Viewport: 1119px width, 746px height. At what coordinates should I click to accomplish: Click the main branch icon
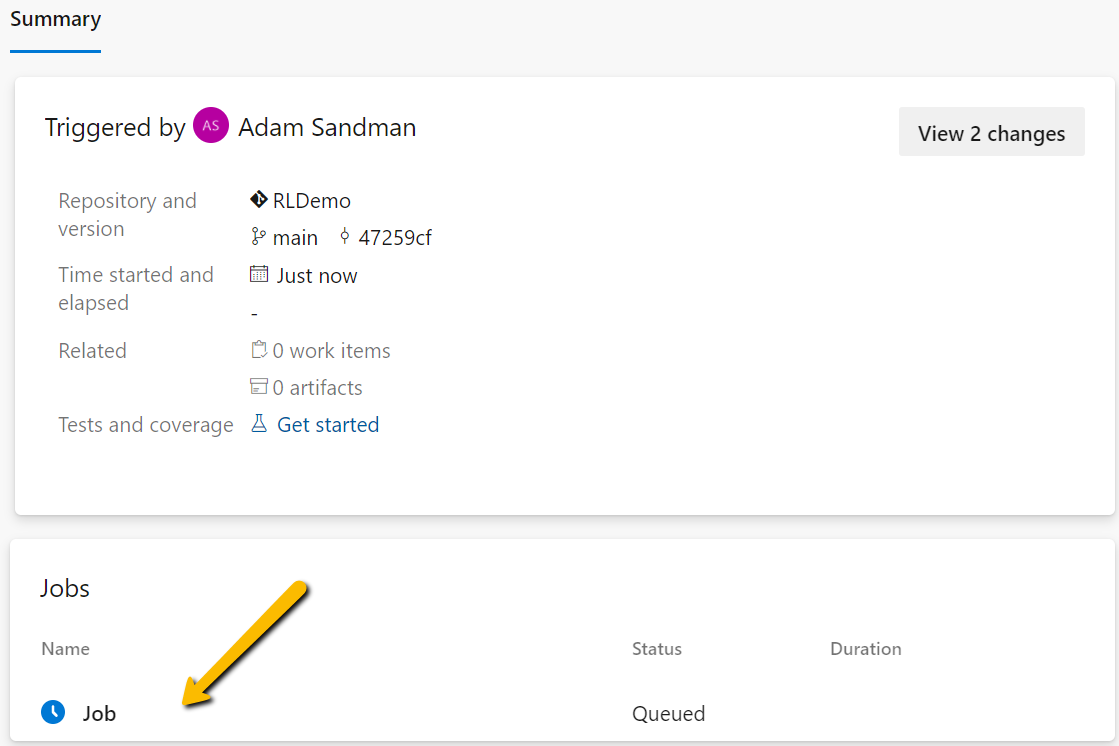pos(258,237)
